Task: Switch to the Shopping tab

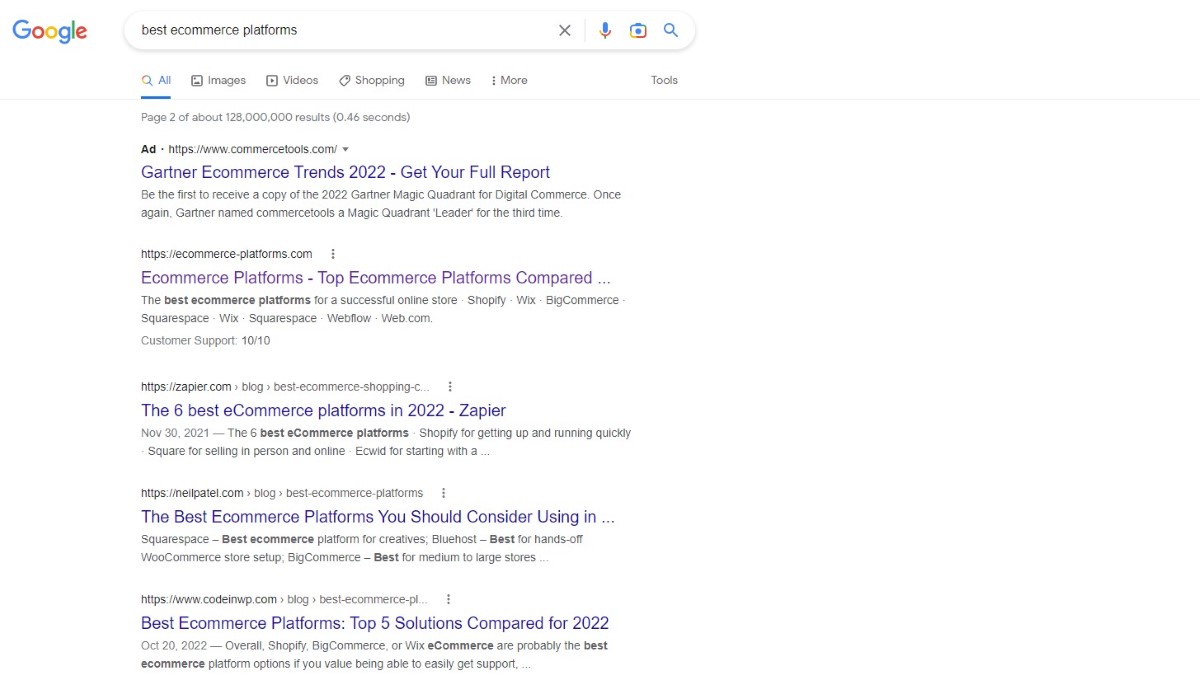Action: pos(372,80)
